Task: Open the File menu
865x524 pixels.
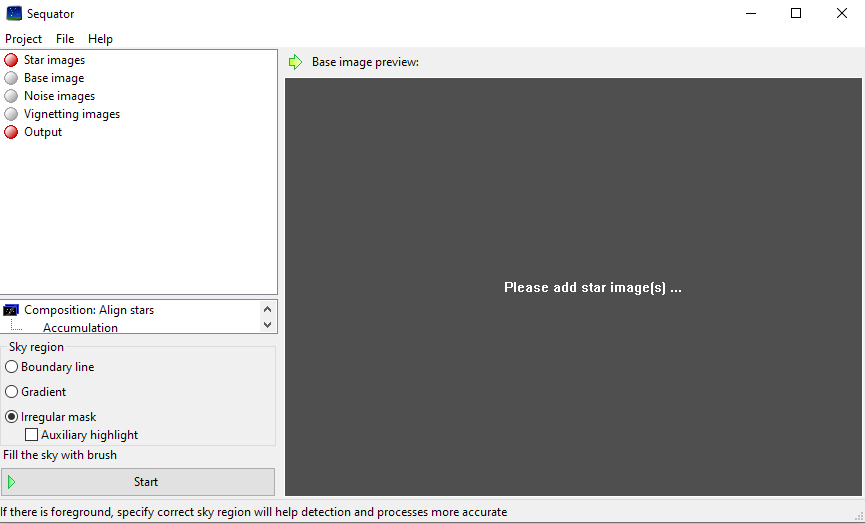Action: [65, 39]
